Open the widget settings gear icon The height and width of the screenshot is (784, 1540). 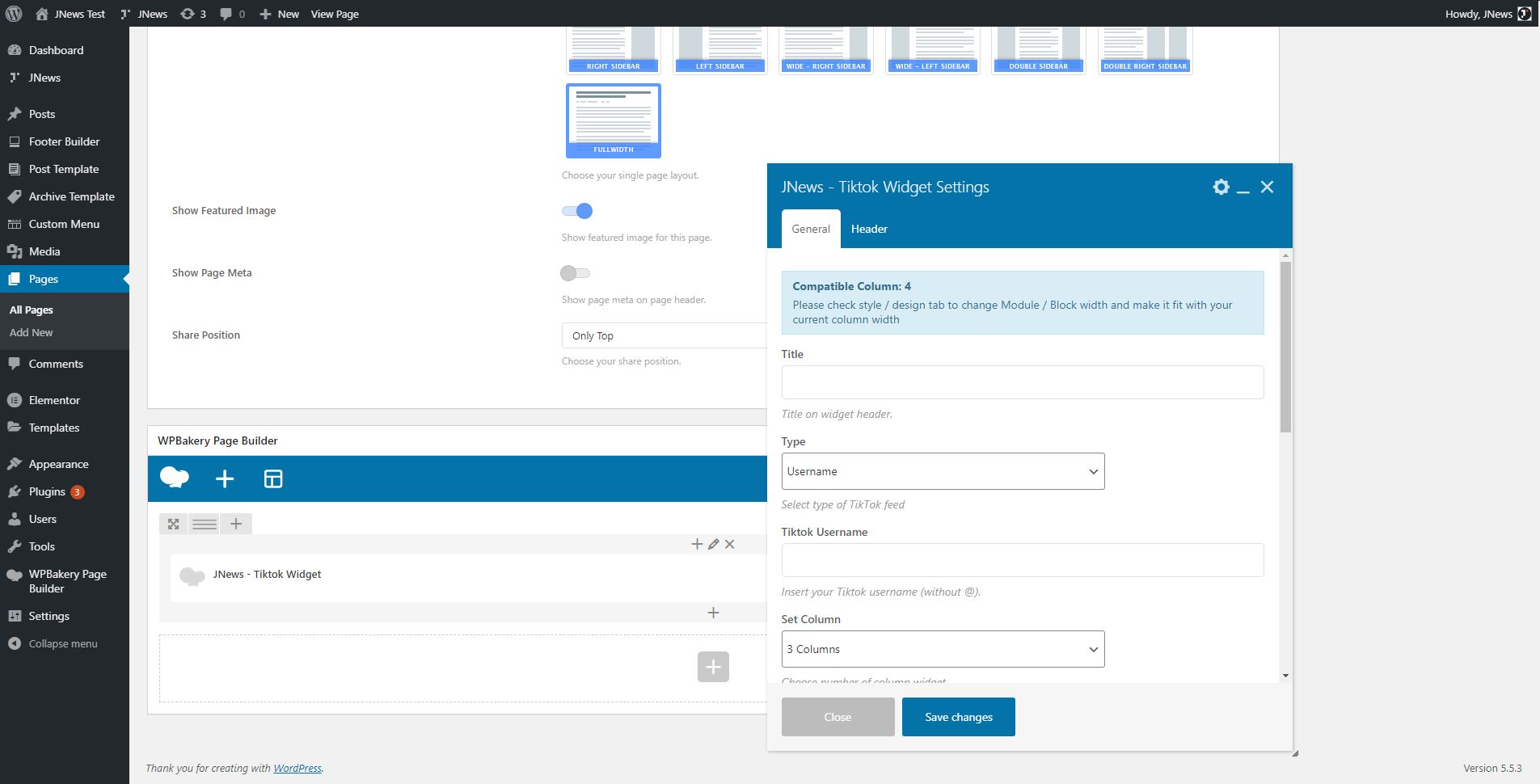[x=1221, y=188]
